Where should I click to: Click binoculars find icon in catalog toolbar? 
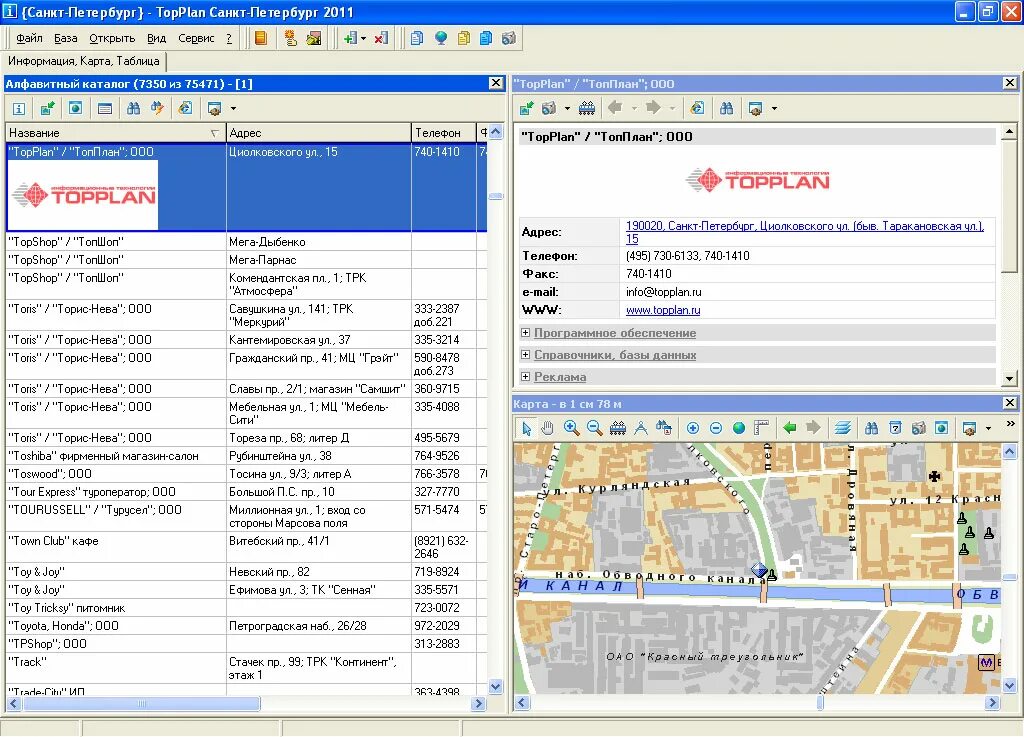pos(133,108)
